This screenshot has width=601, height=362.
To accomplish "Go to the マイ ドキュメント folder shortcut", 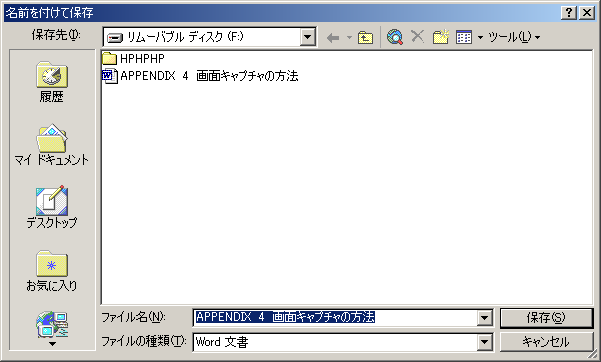I will [52, 145].
